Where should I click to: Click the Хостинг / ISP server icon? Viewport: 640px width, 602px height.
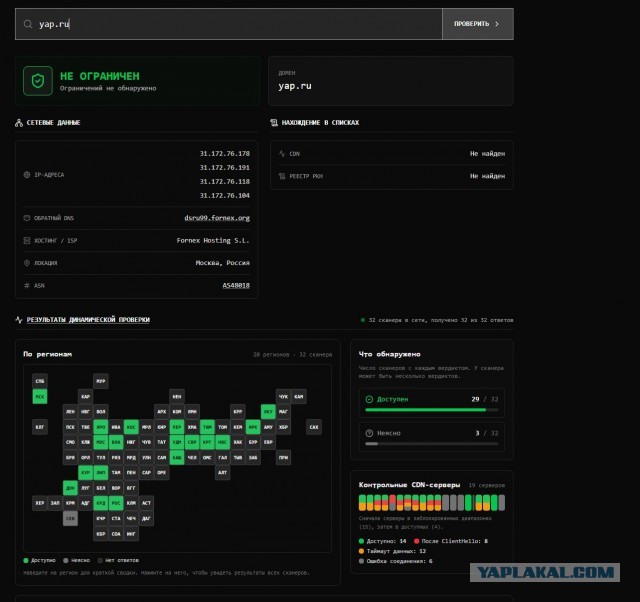coord(27,241)
